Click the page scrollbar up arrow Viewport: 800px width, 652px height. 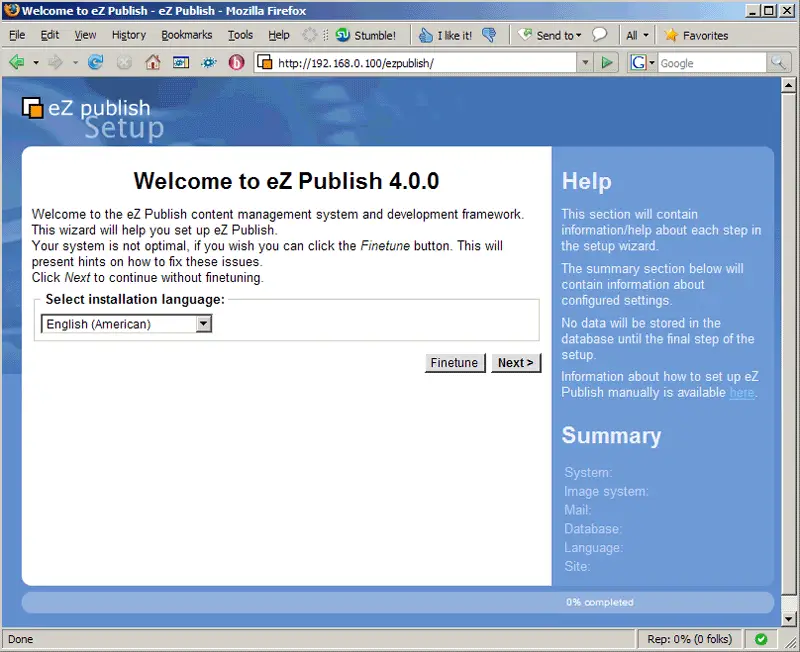coord(788,85)
